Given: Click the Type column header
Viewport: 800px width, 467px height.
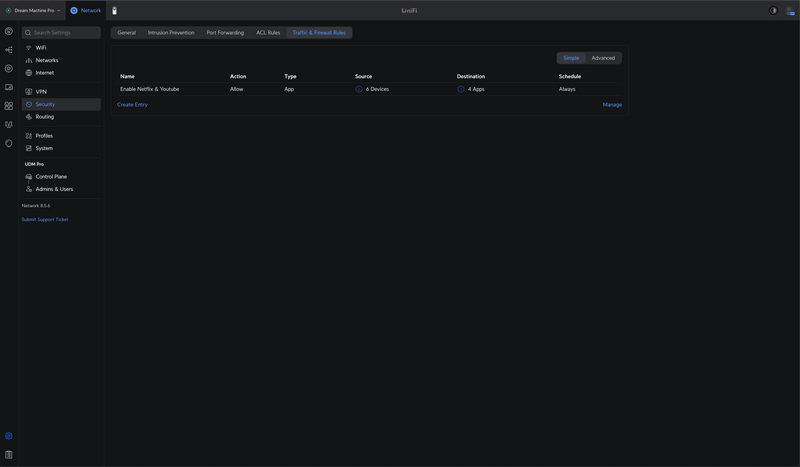Looking at the screenshot, I should [x=290, y=77].
